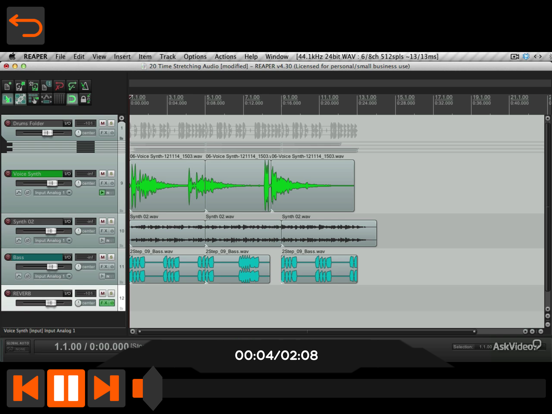
Task: Arm the Bass track for recording
Action: click(8, 257)
